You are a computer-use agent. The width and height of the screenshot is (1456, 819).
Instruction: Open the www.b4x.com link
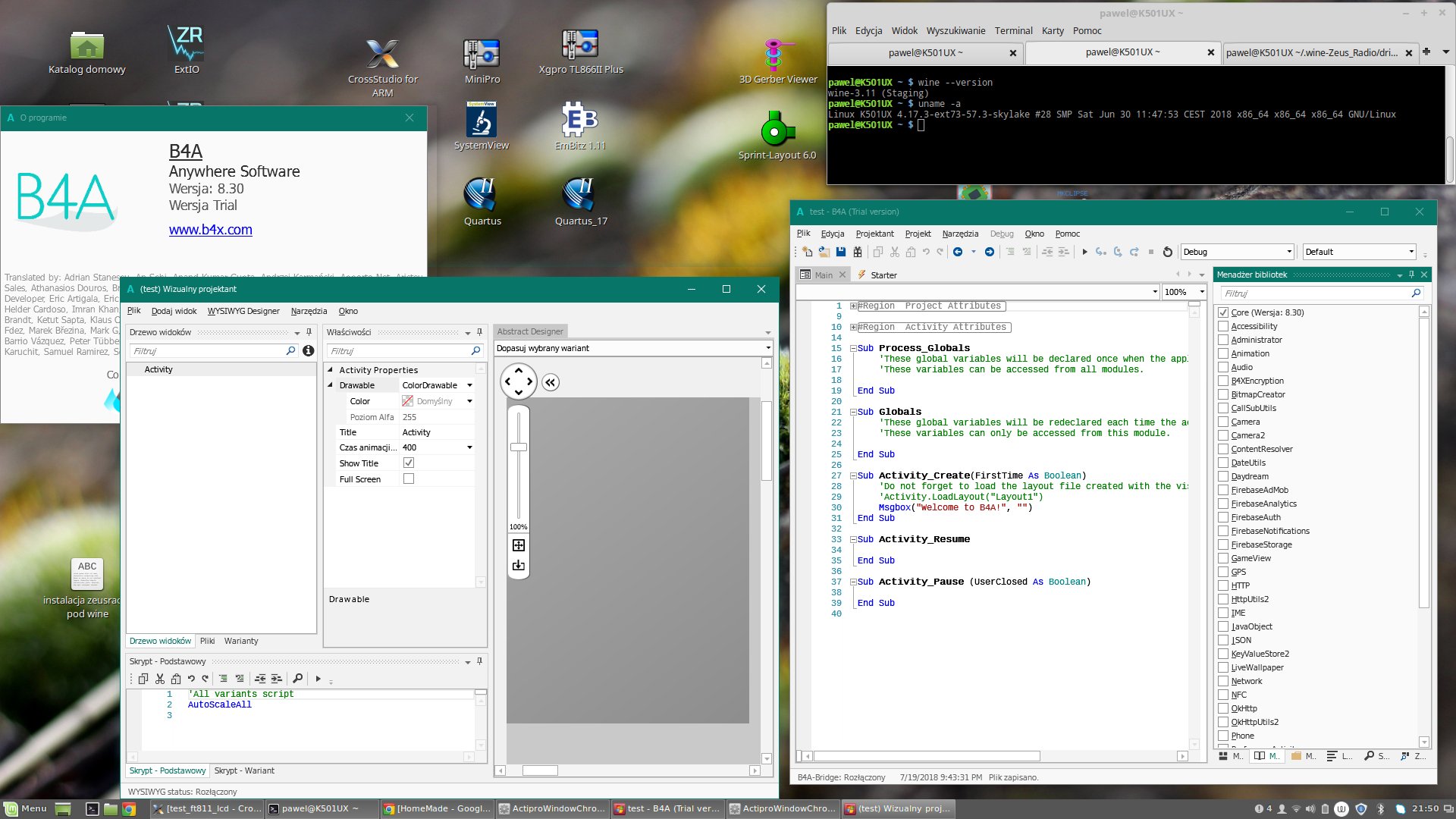pos(210,230)
